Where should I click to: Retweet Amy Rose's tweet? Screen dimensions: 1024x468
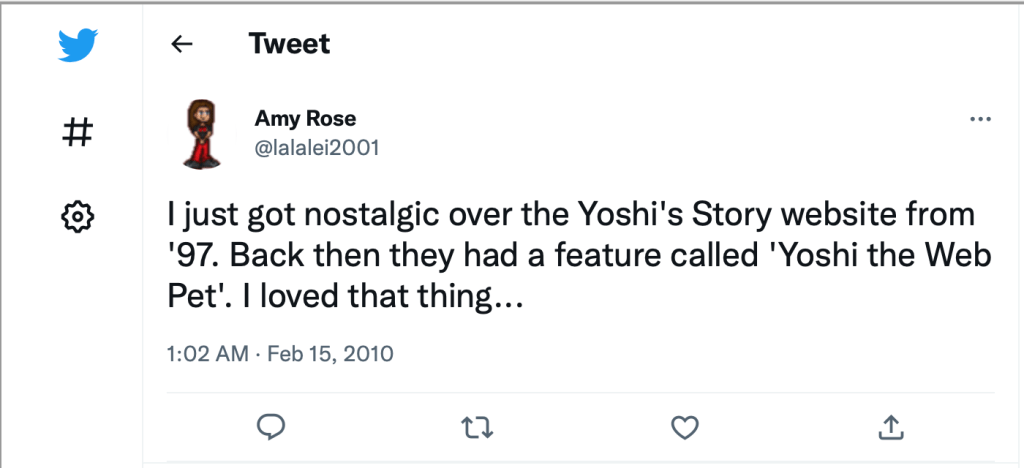478,428
